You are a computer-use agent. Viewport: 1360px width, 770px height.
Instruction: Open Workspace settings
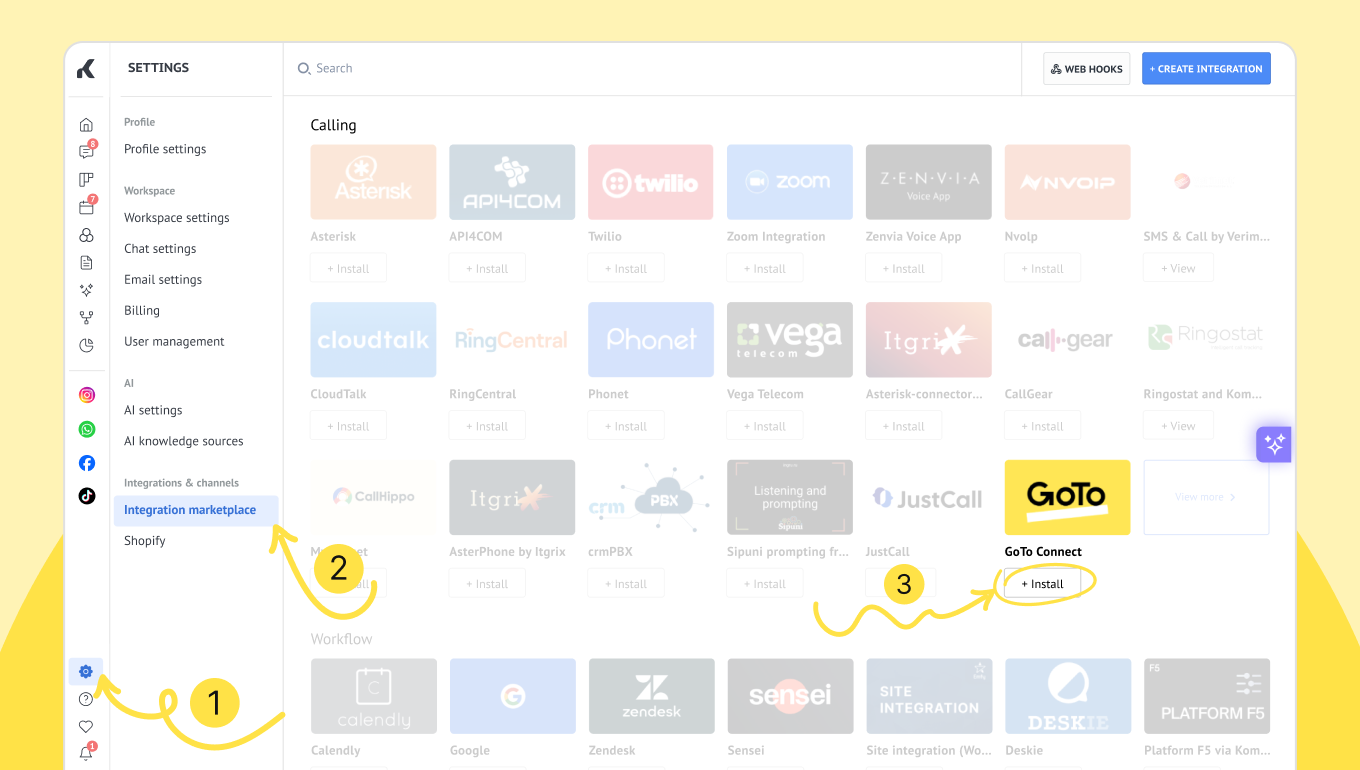177,218
